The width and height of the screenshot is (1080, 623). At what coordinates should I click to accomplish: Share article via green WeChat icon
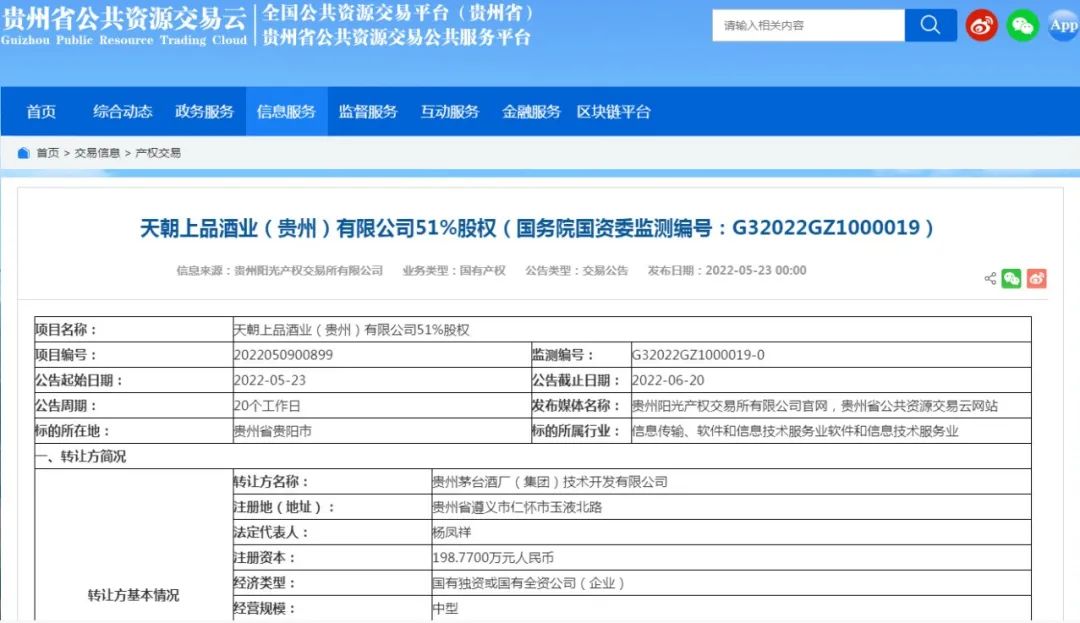1011,278
